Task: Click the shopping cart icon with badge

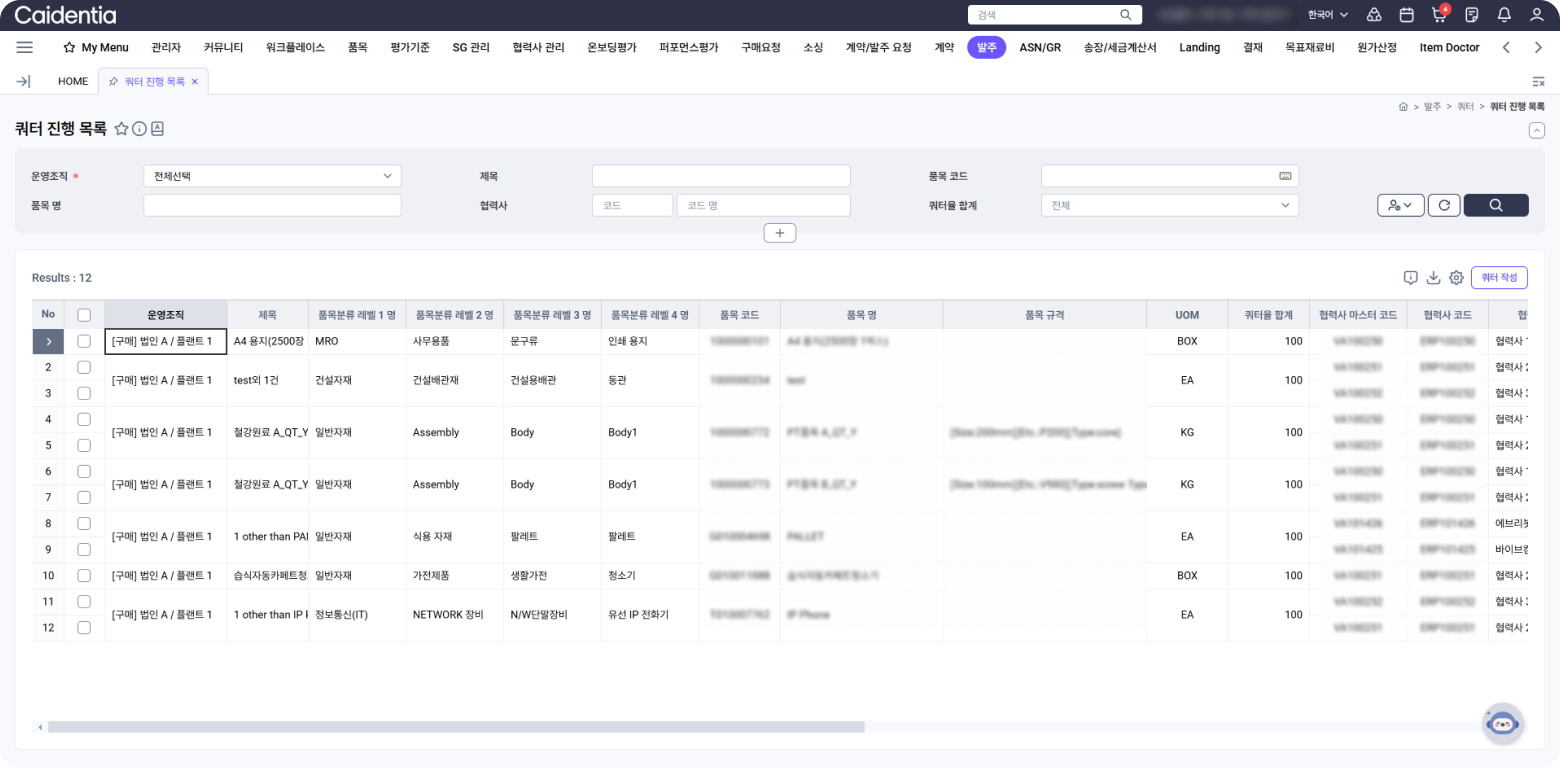Action: [1439, 15]
